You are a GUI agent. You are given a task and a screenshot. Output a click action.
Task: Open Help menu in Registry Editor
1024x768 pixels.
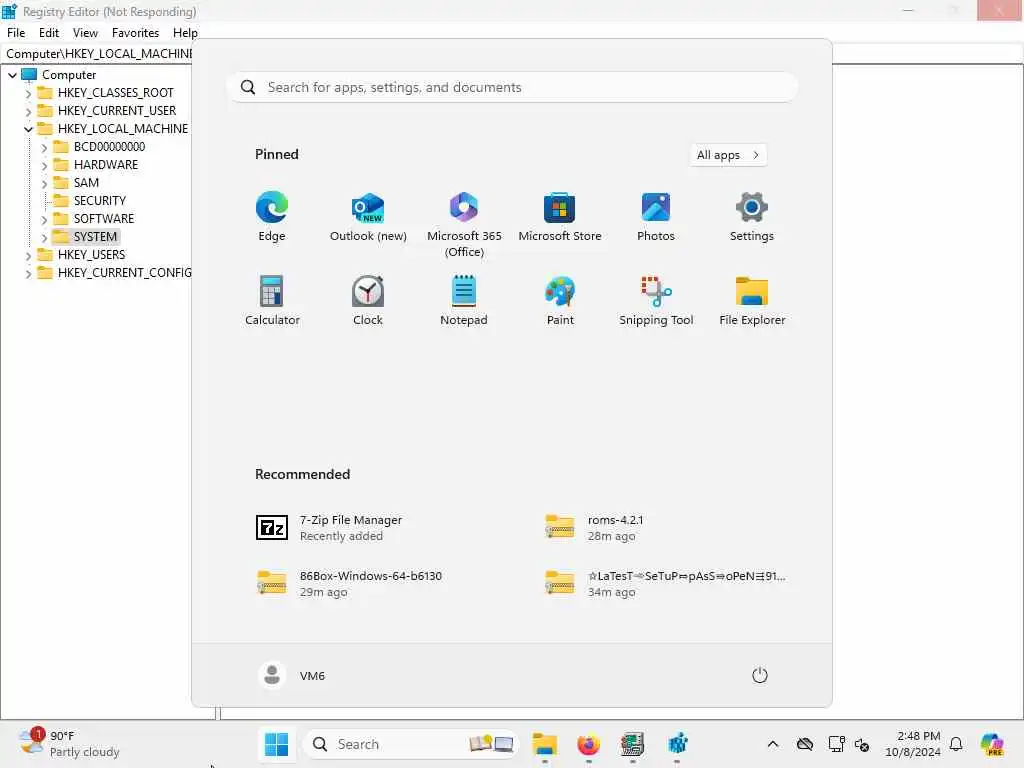[185, 33]
